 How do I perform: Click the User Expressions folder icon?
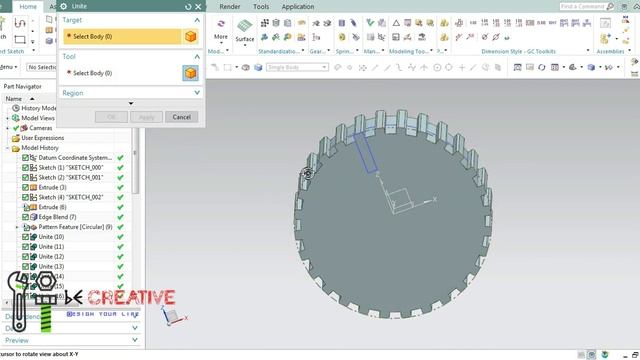pos(16,138)
